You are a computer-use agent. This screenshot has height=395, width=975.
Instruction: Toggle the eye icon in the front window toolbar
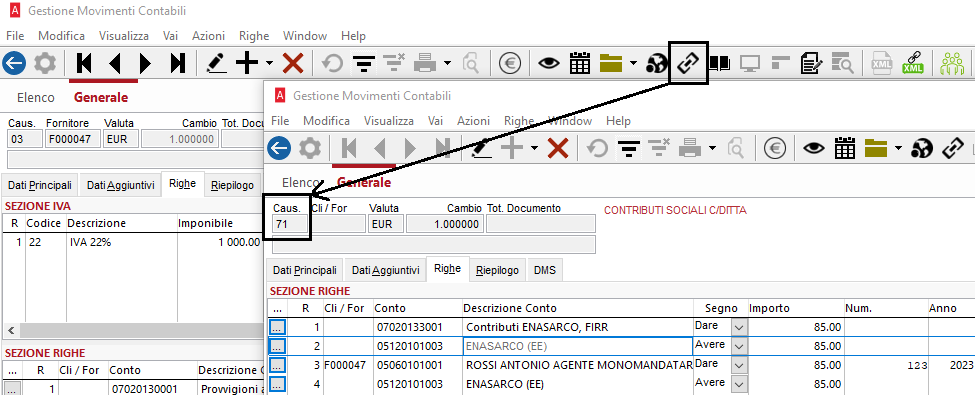coord(814,148)
